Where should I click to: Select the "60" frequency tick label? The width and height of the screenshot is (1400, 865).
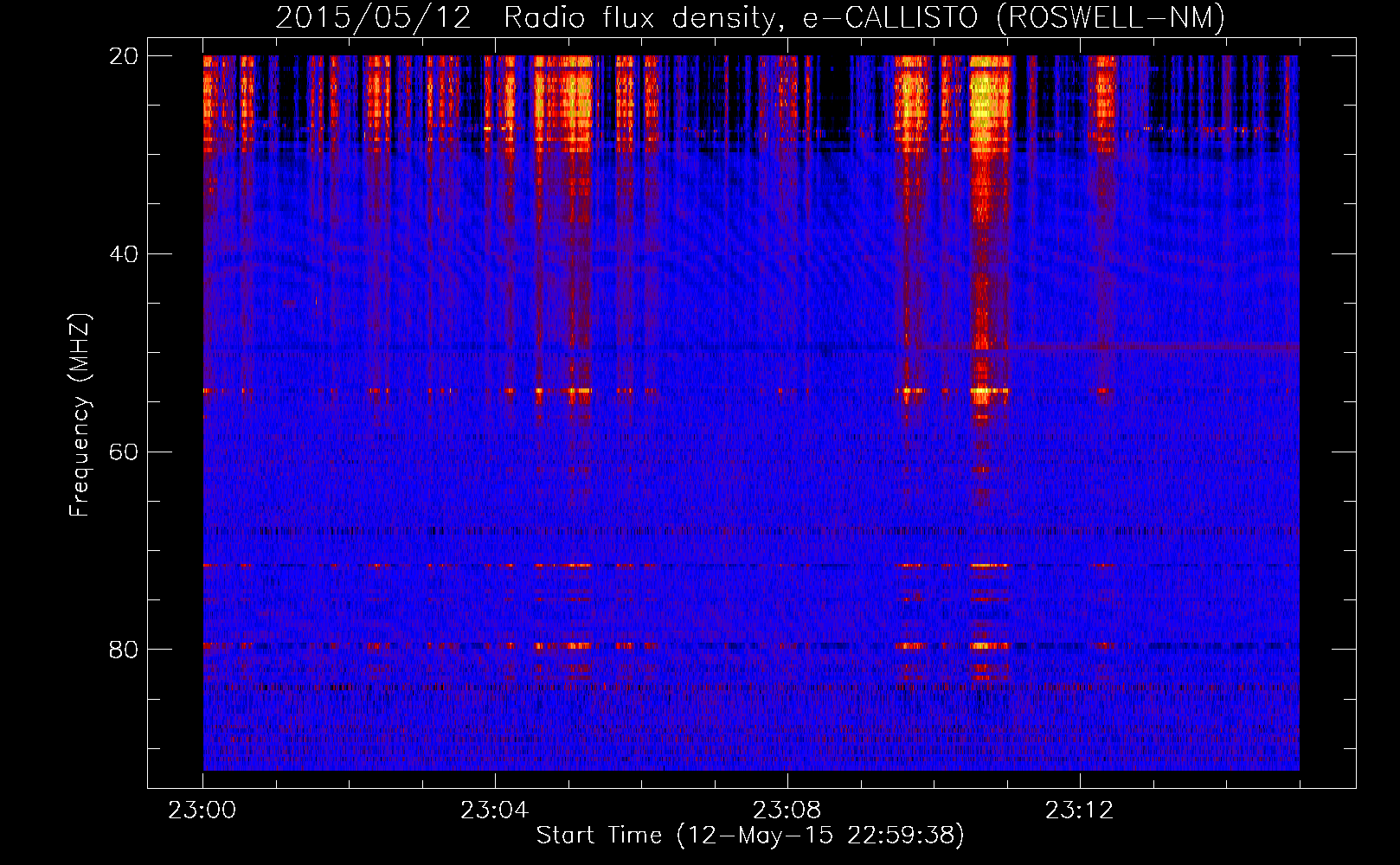point(124,452)
